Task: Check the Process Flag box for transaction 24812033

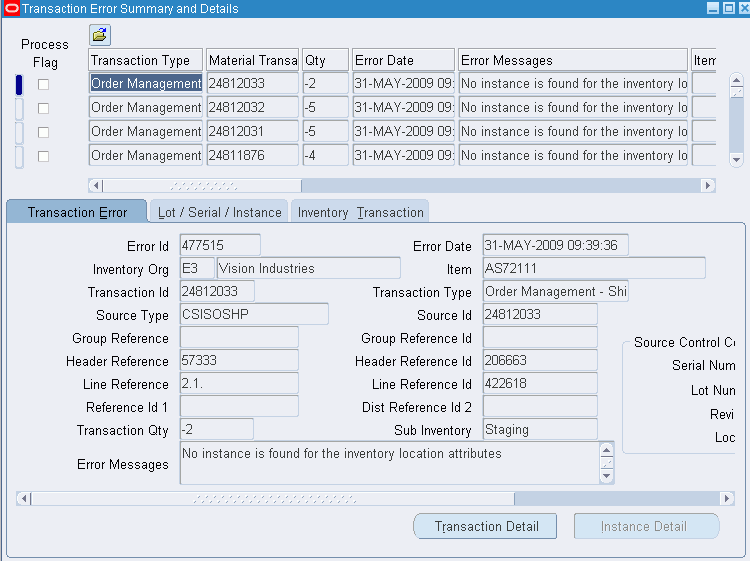Action: tap(44, 84)
